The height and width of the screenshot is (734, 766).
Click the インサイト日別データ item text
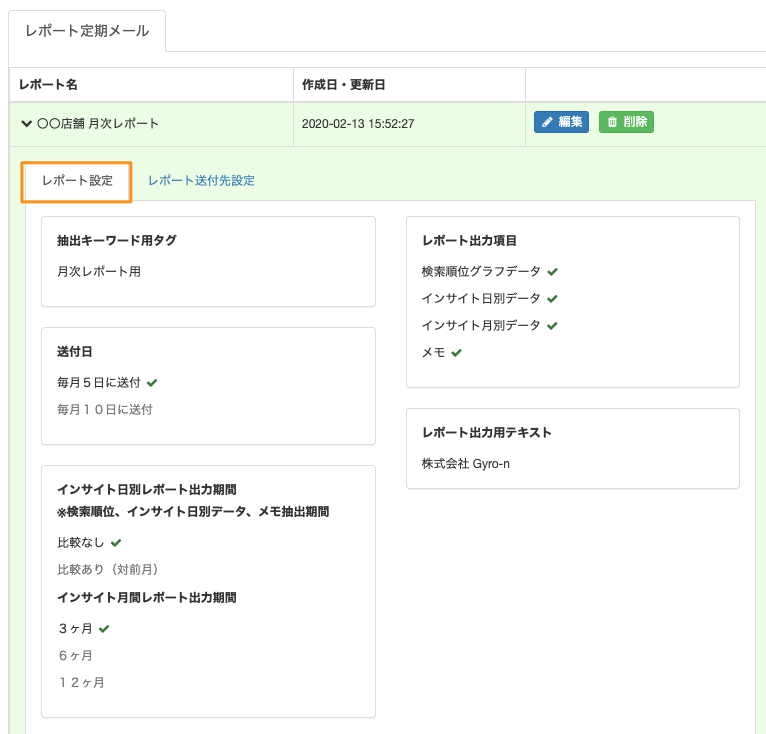point(481,299)
